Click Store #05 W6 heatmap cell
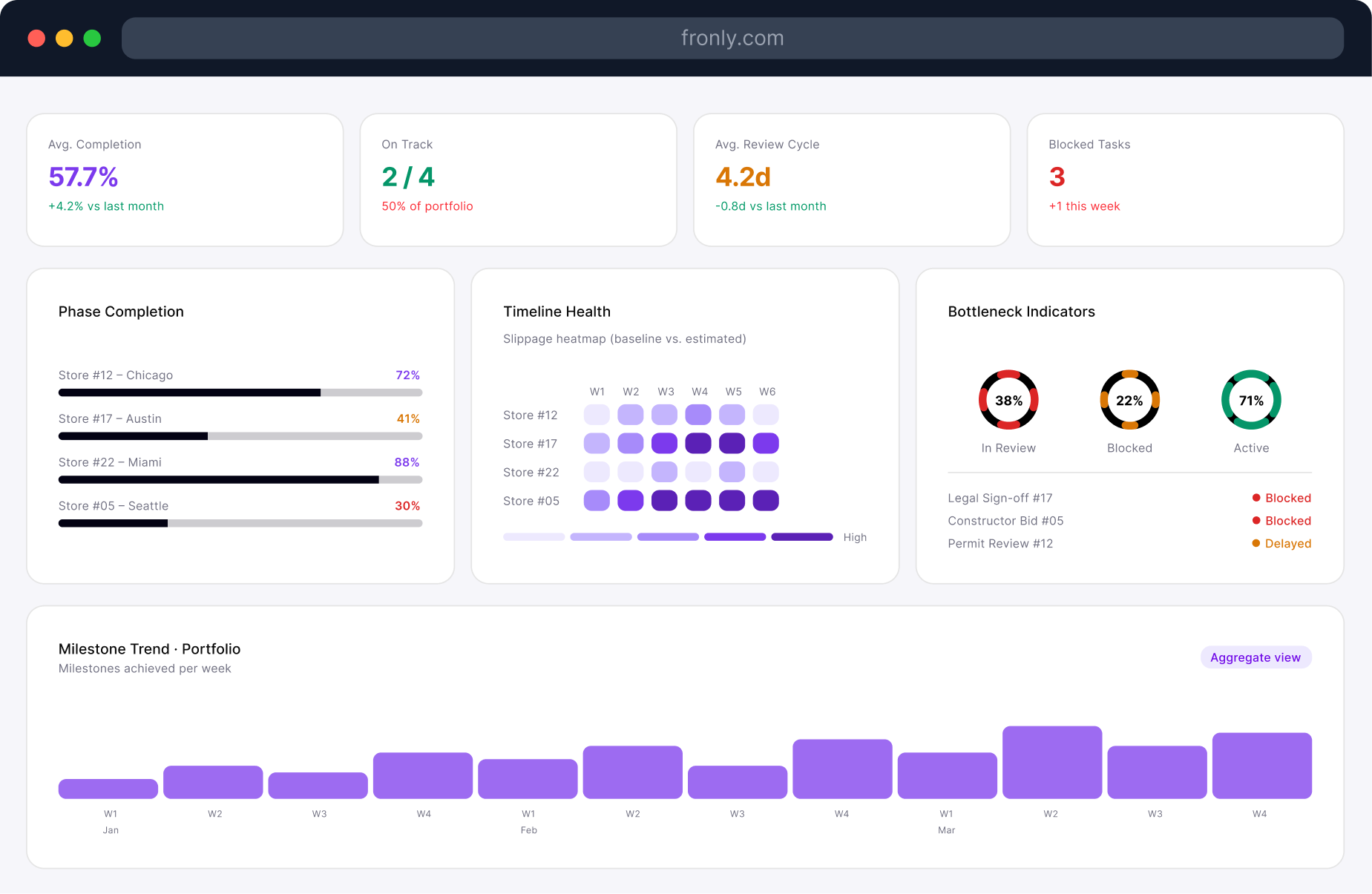 [x=766, y=501]
